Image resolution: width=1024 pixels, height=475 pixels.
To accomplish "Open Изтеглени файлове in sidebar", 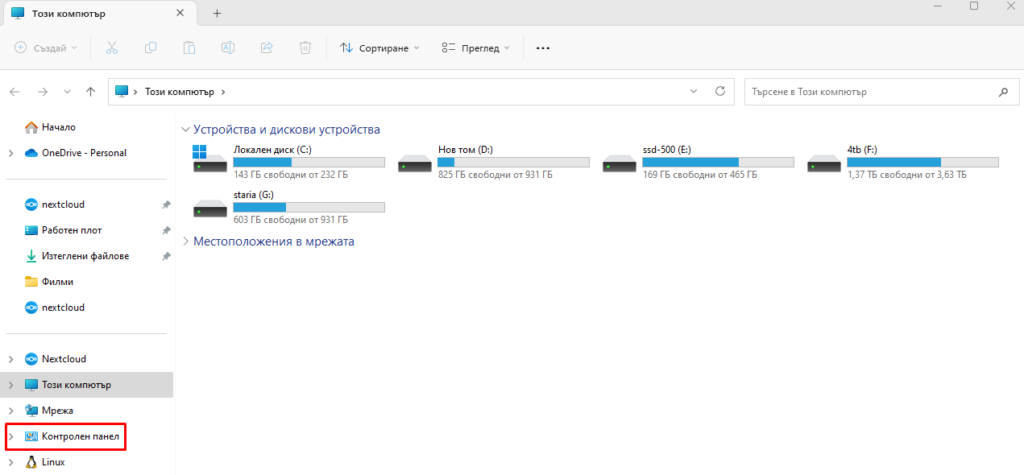I will coord(77,256).
